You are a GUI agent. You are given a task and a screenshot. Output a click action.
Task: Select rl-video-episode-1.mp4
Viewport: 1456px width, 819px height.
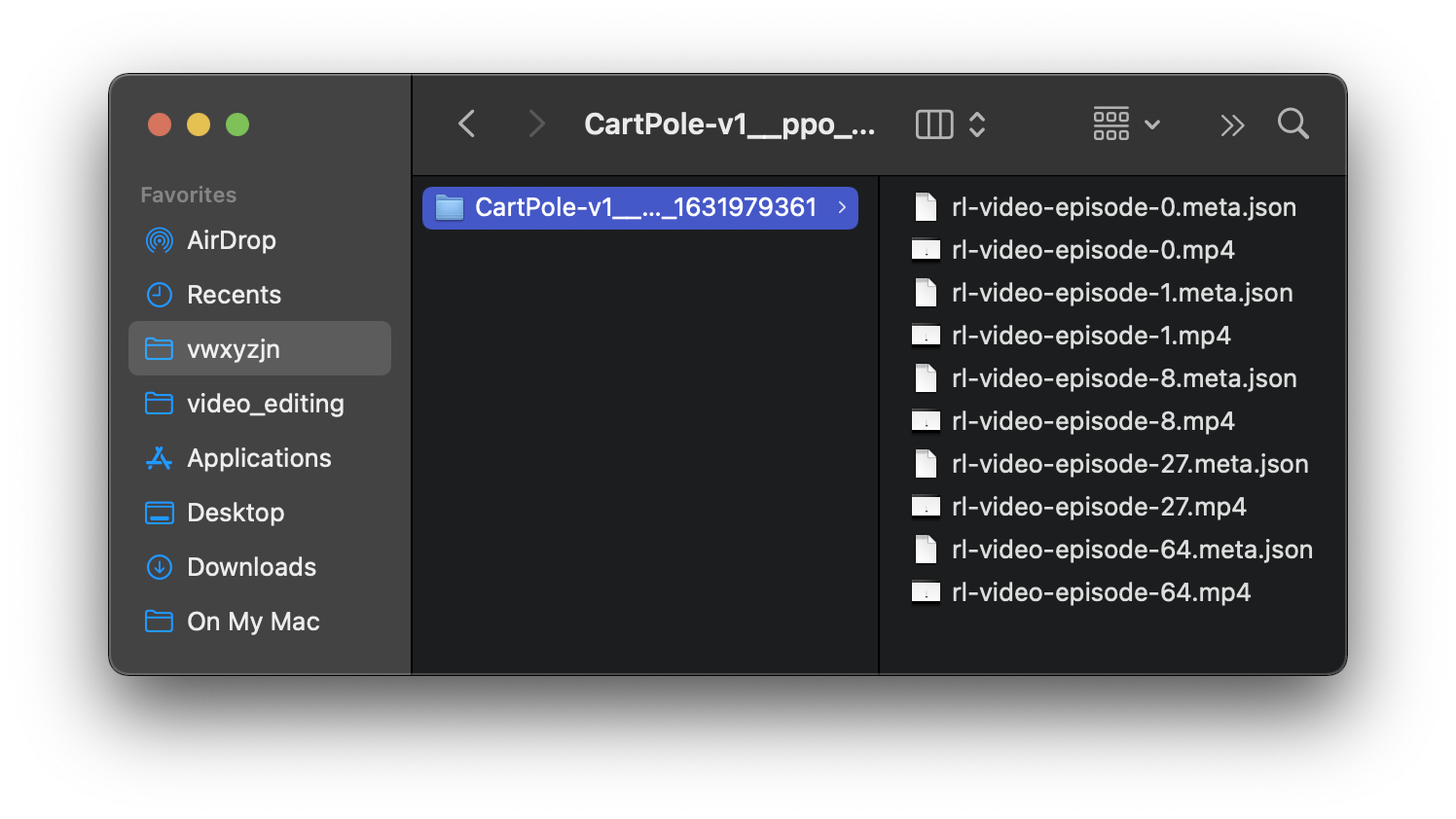tap(1112, 336)
